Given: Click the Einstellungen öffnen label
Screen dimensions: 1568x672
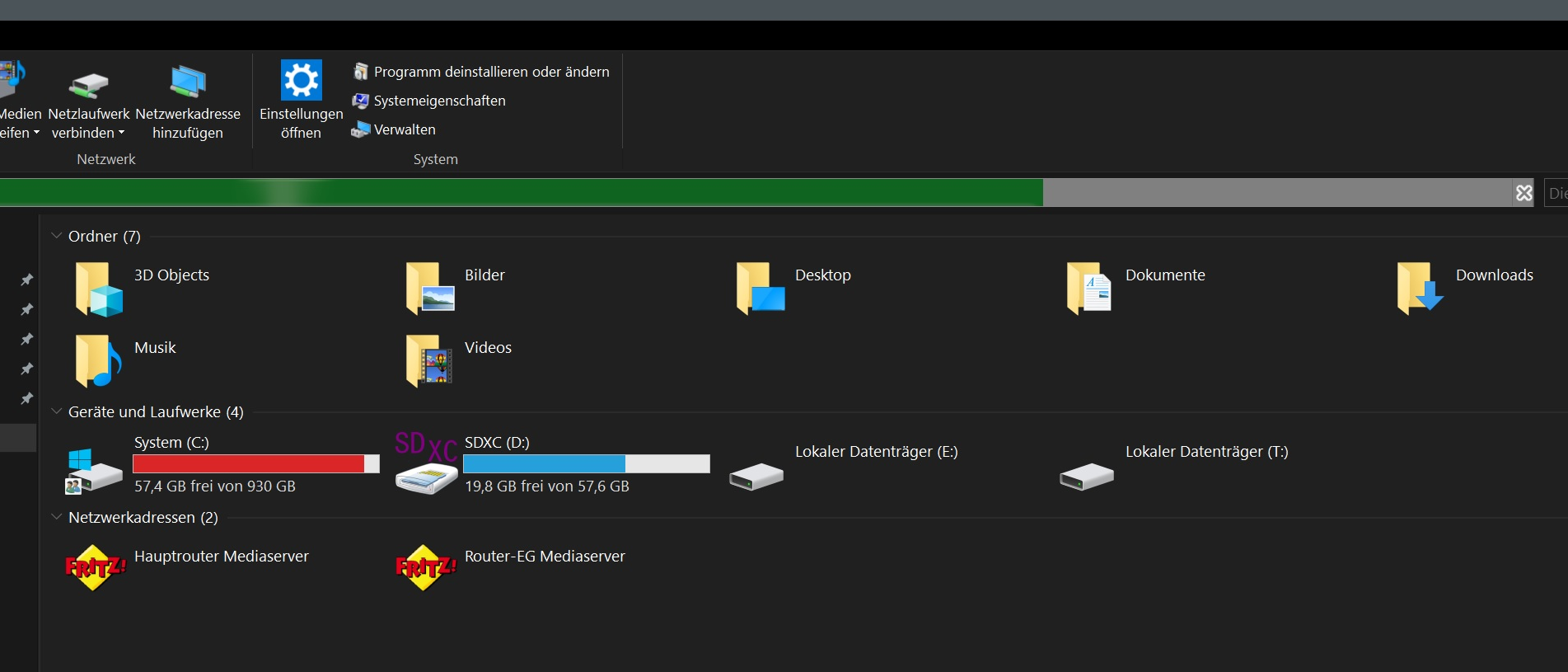Looking at the screenshot, I should (301, 123).
